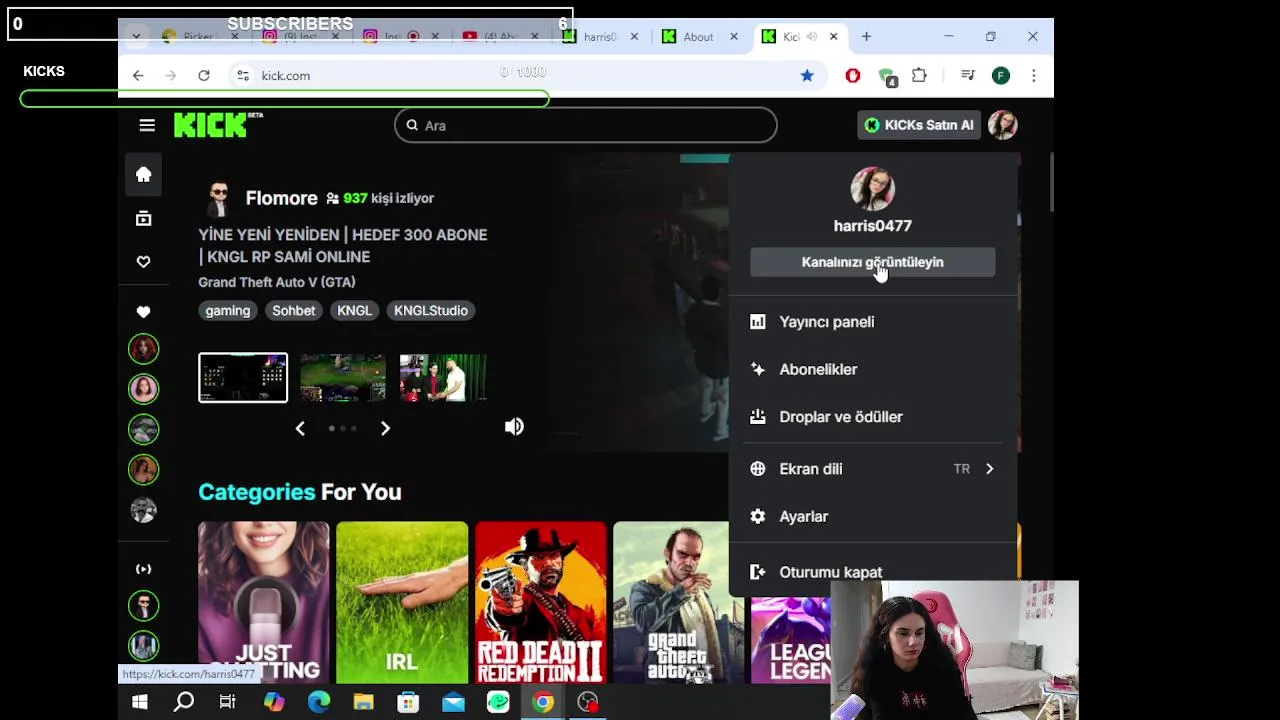The height and width of the screenshot is (720, 1280).
Task: Show previous featured stream arrow
Action: (x=300, y=428)
